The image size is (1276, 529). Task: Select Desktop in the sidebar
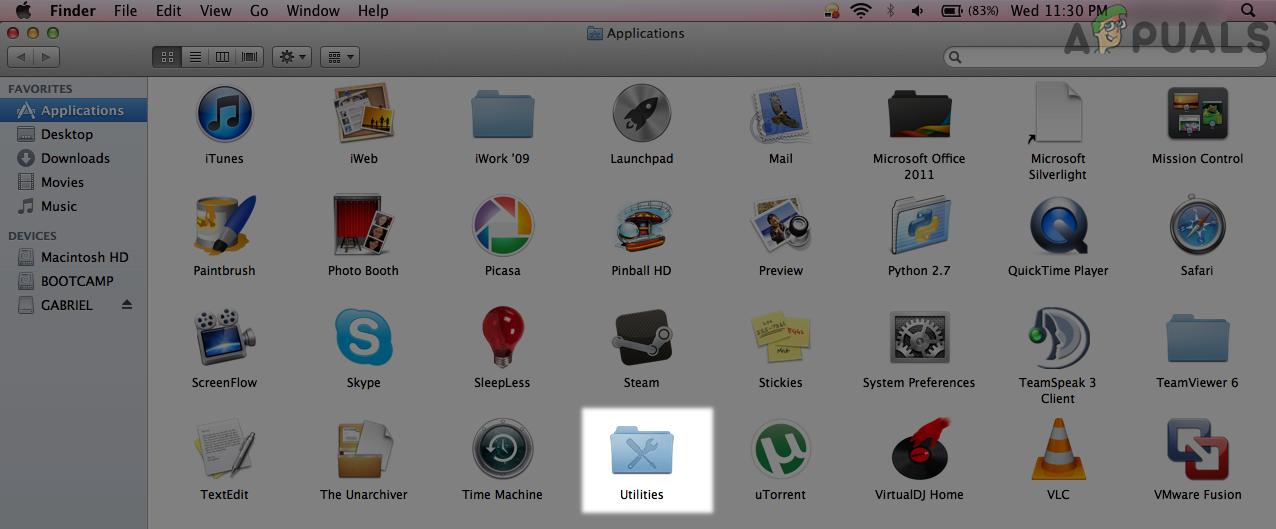click(74, 134)
